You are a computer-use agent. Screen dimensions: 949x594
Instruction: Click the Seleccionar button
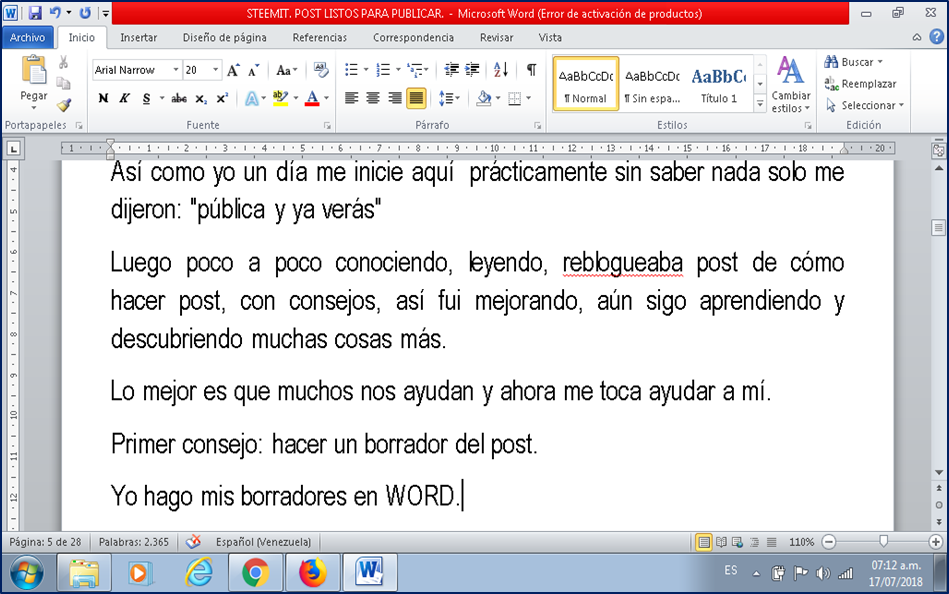(x=864, y=105)
